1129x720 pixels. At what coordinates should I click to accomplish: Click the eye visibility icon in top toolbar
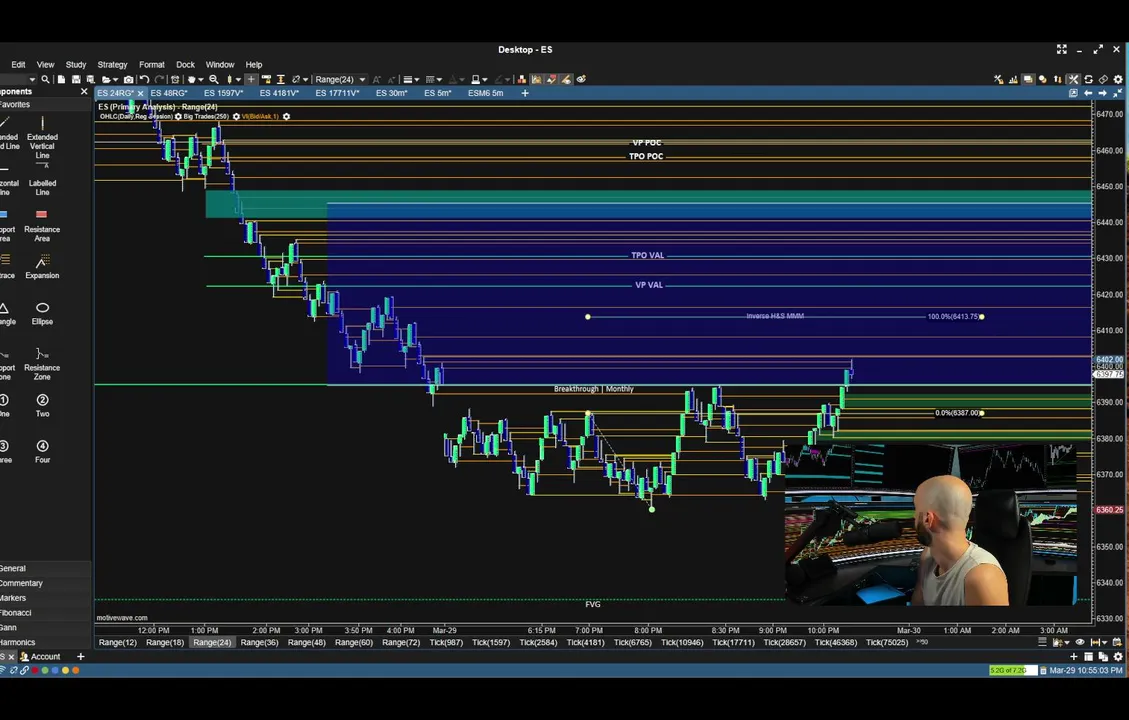(580, 79)
